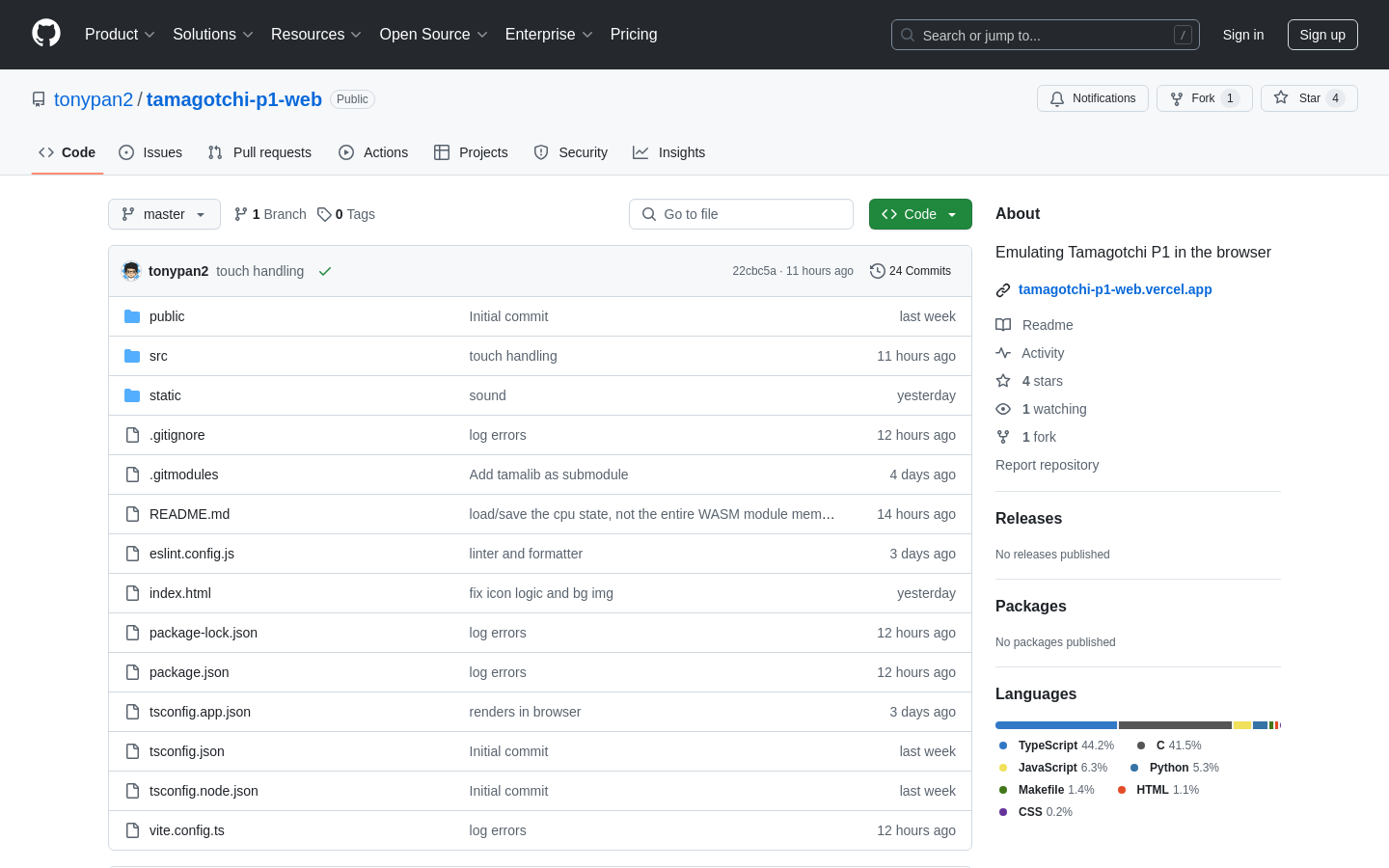Click the eye icon beside 1 watching

1003,409
